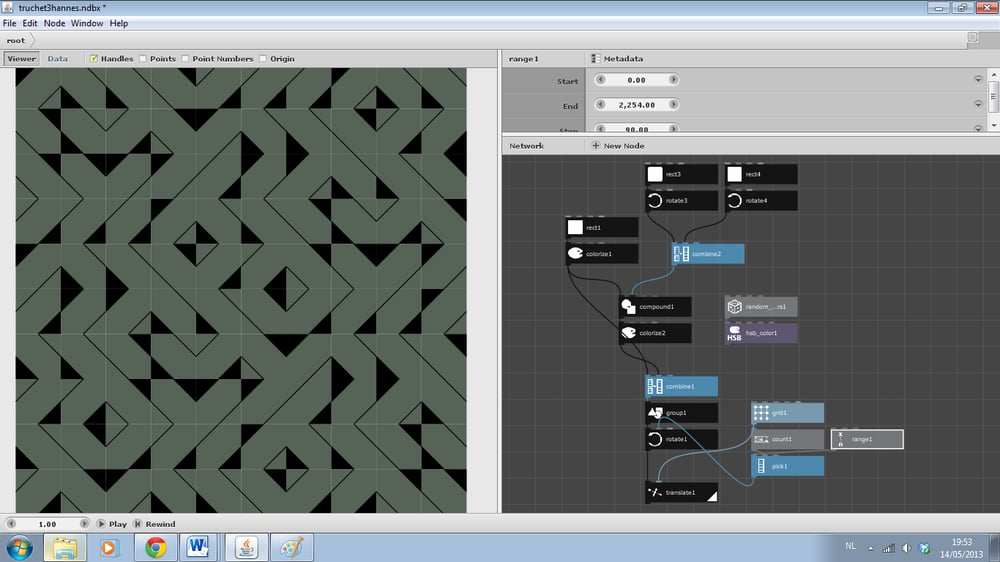Switch to the Viewer tab
1000x562 pixels.
[x=22, y=59]
